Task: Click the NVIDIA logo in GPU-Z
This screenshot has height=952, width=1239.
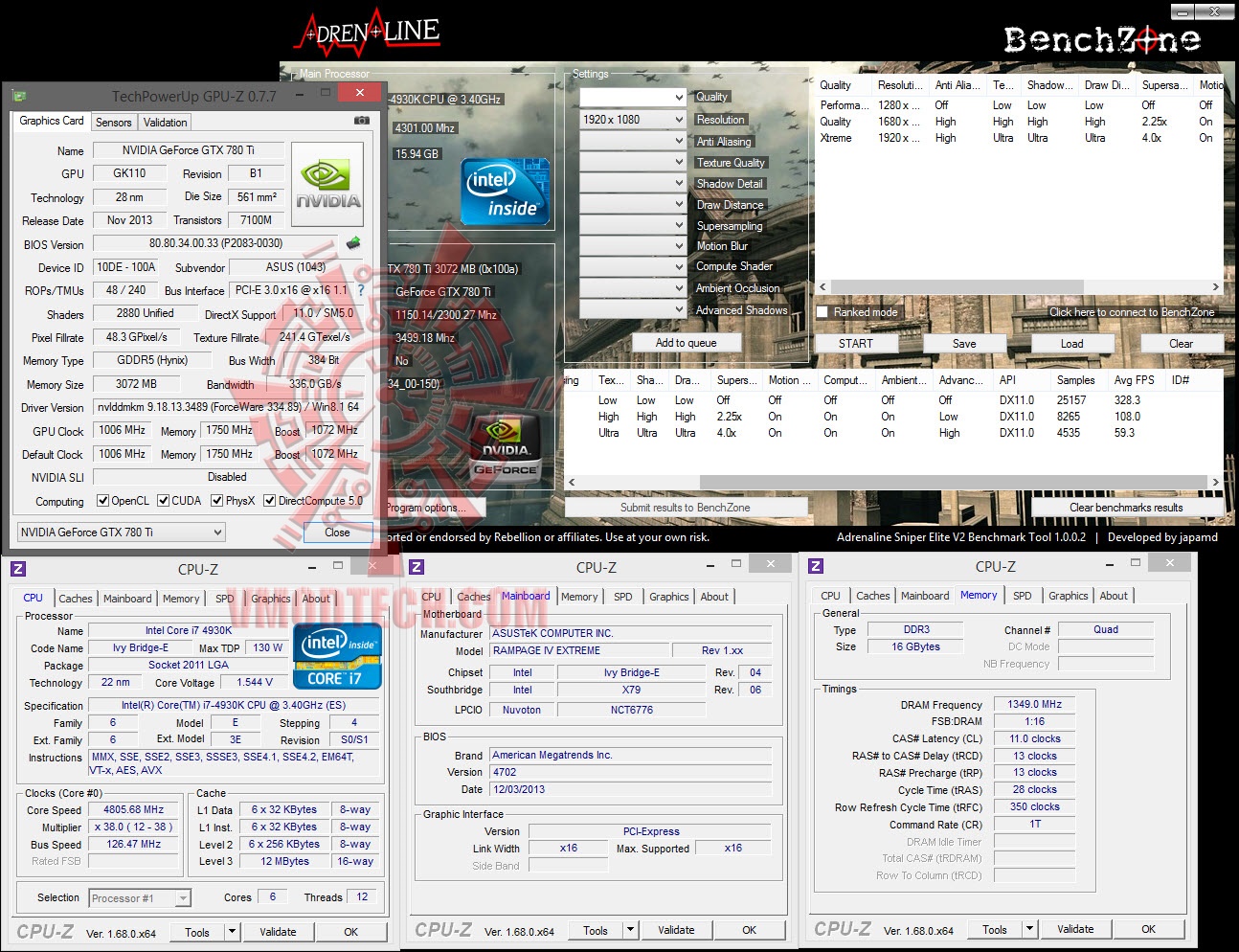Action: point(328,185)
